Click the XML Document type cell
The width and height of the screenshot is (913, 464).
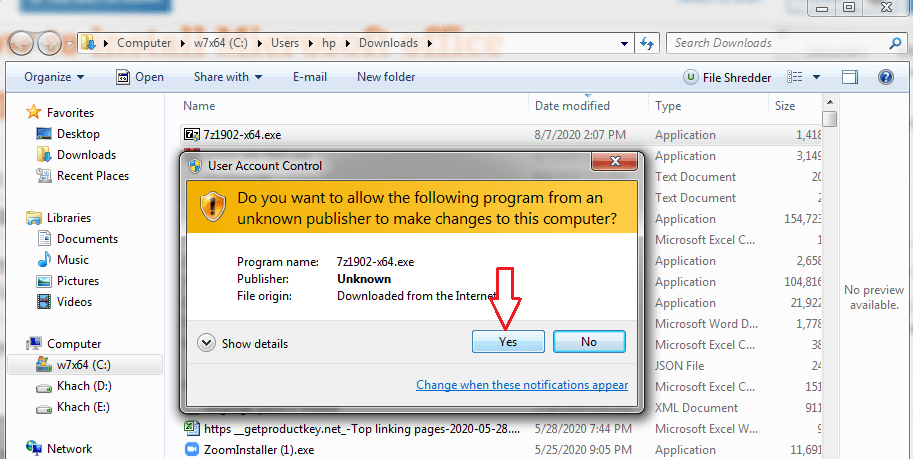pyautogui.click(x=696, y=408)
